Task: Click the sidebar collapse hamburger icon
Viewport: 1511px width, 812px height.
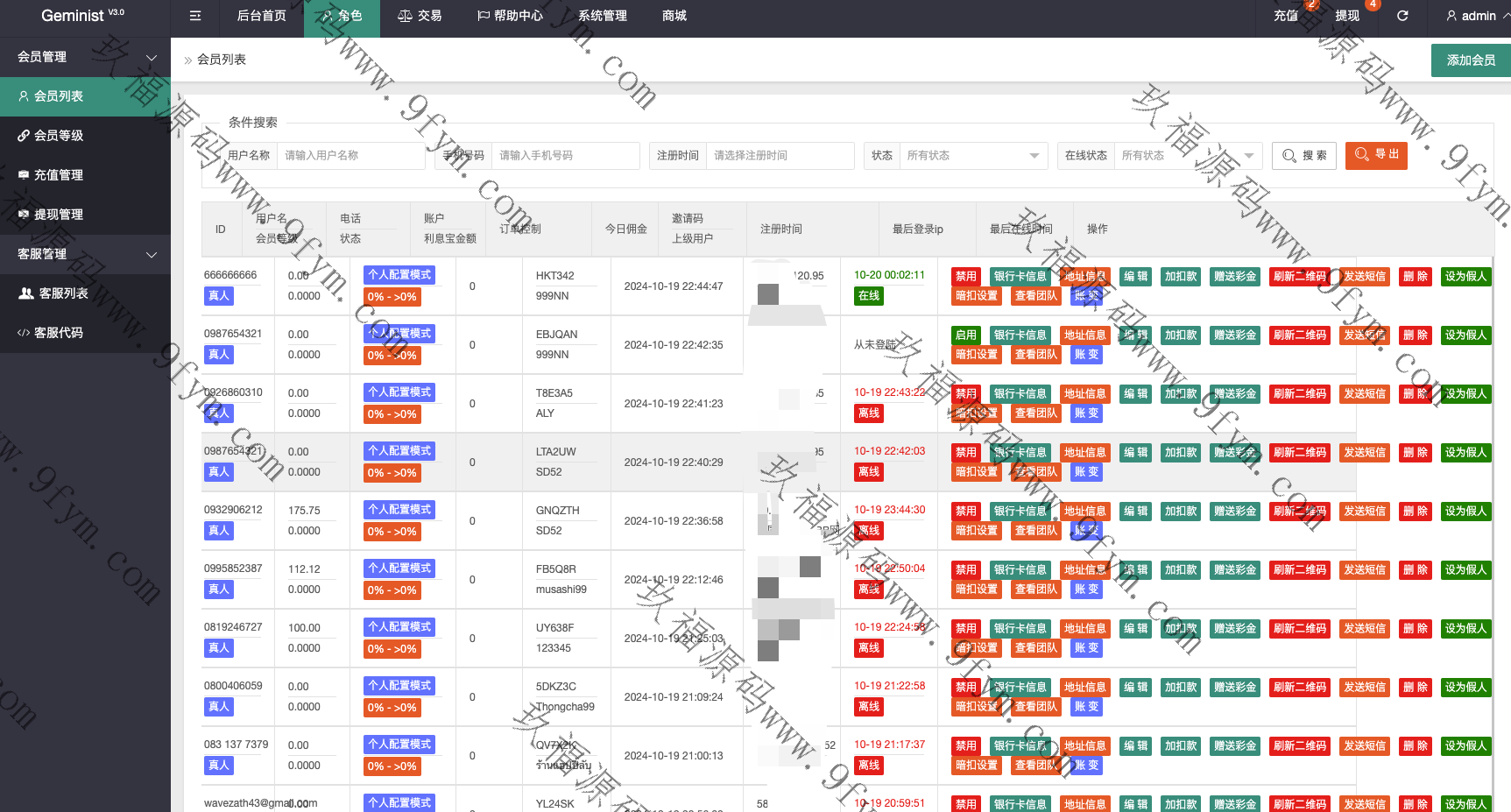Action: tap(195, 16)
